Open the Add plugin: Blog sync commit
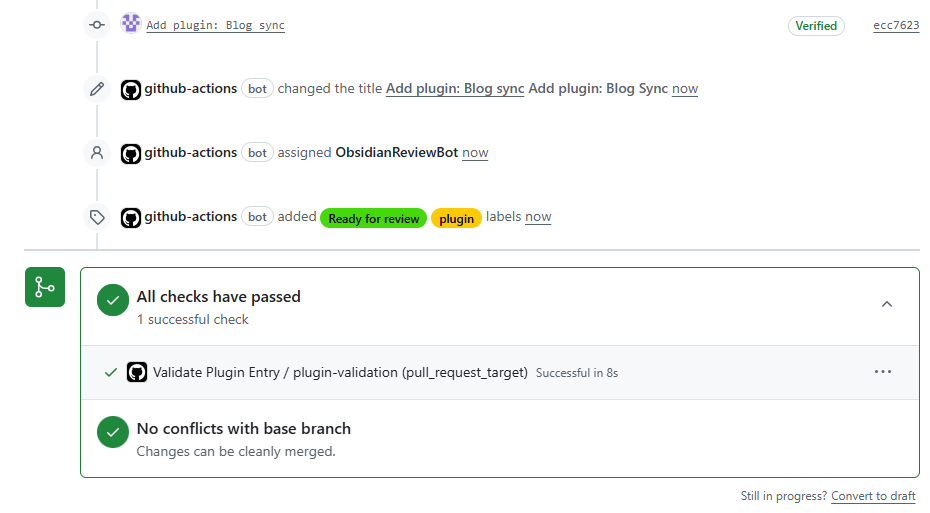 215,26
